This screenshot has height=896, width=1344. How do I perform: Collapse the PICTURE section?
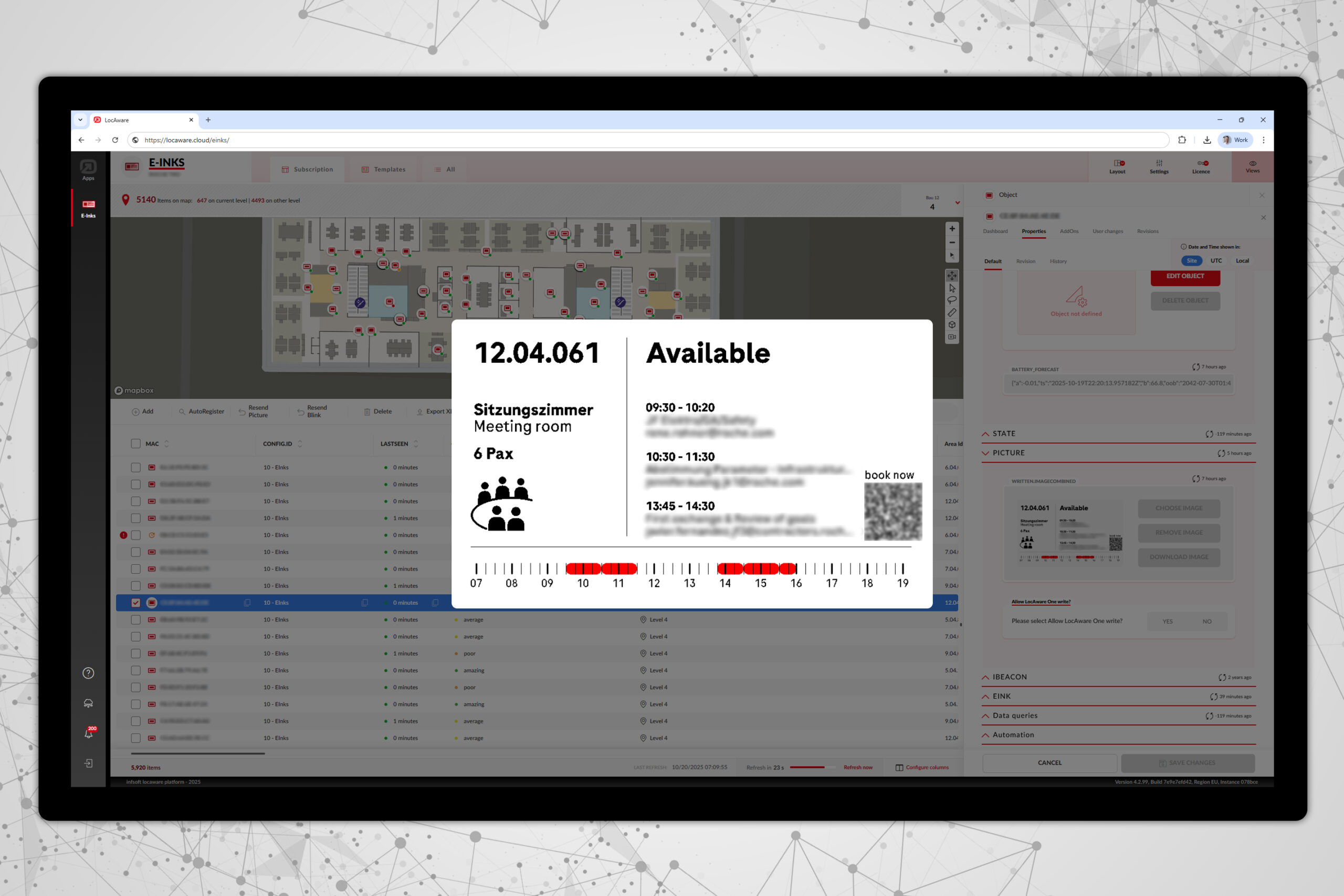(x=1008, y=452)
